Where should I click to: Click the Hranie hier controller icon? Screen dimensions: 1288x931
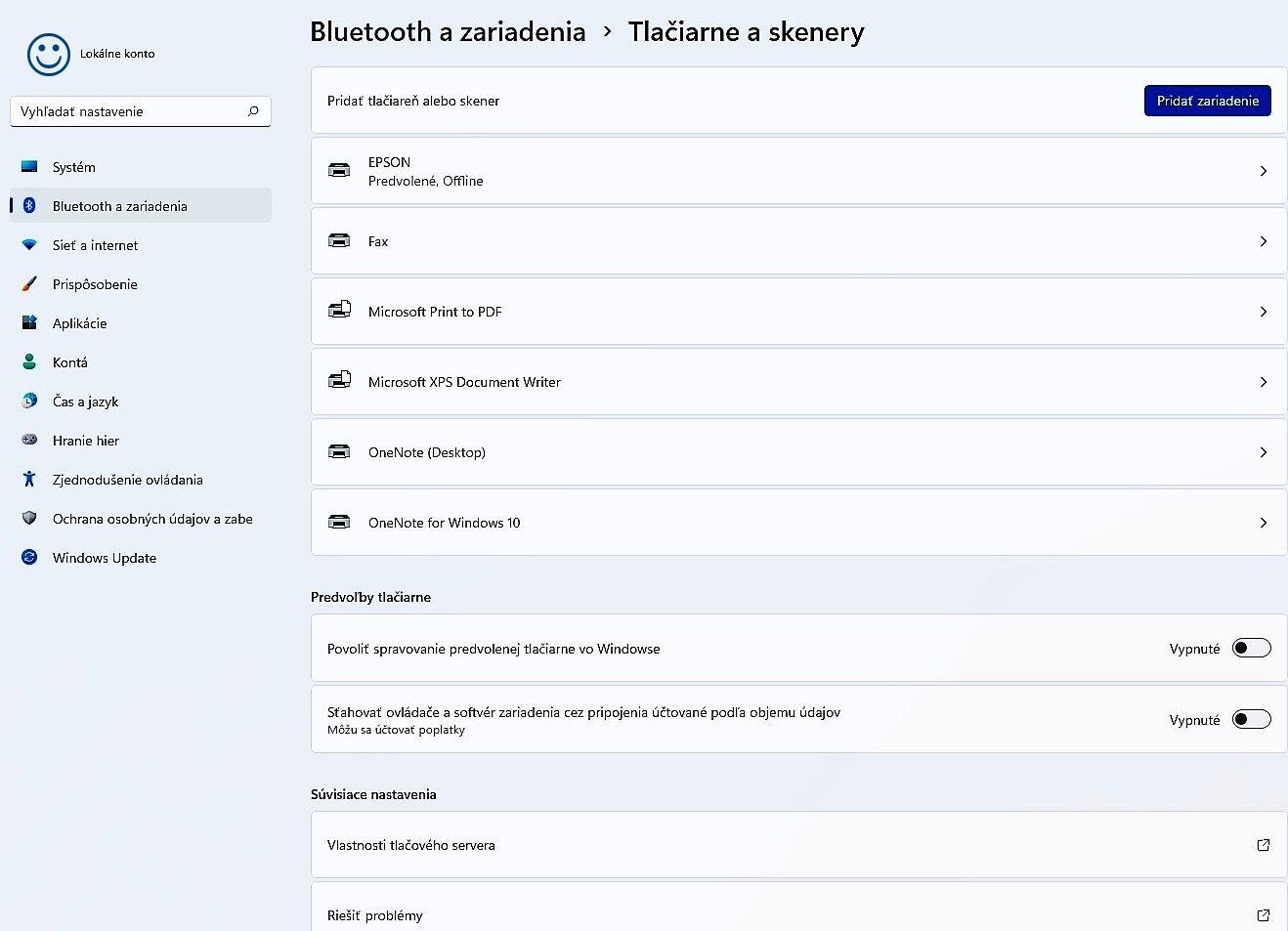click(x=29, y=441)
